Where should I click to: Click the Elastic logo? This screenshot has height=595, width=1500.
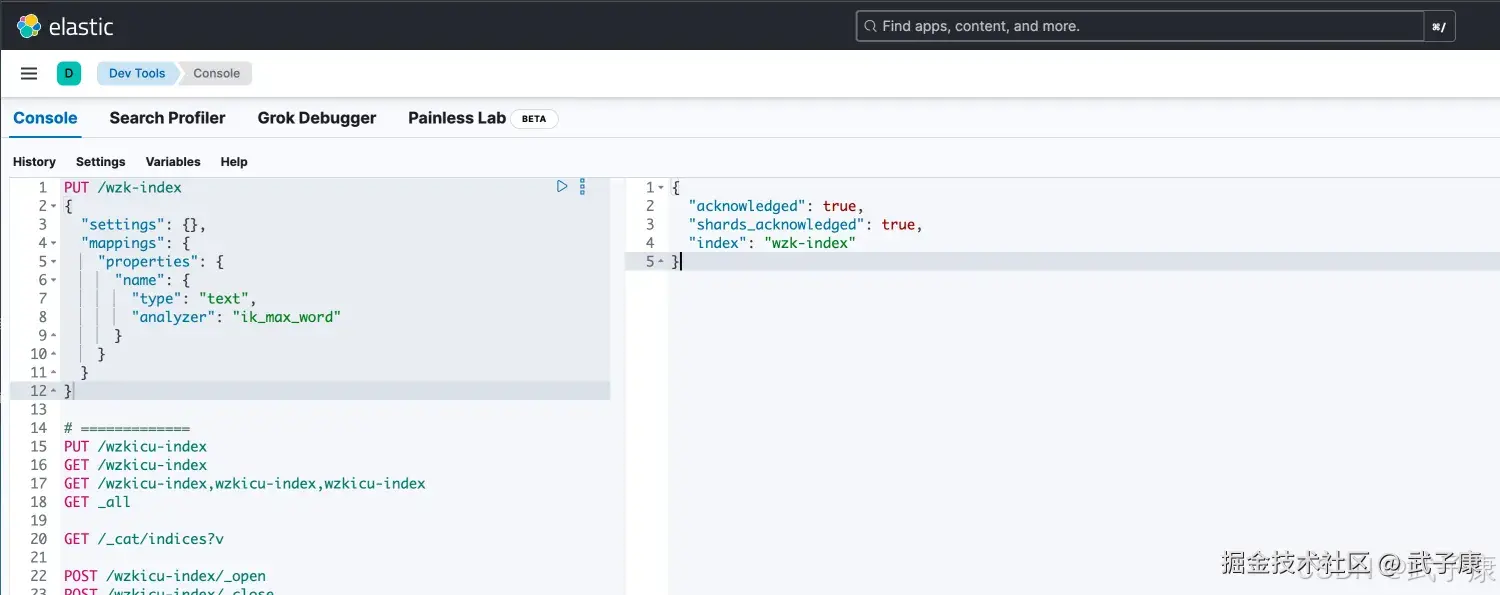click(66, 26)
